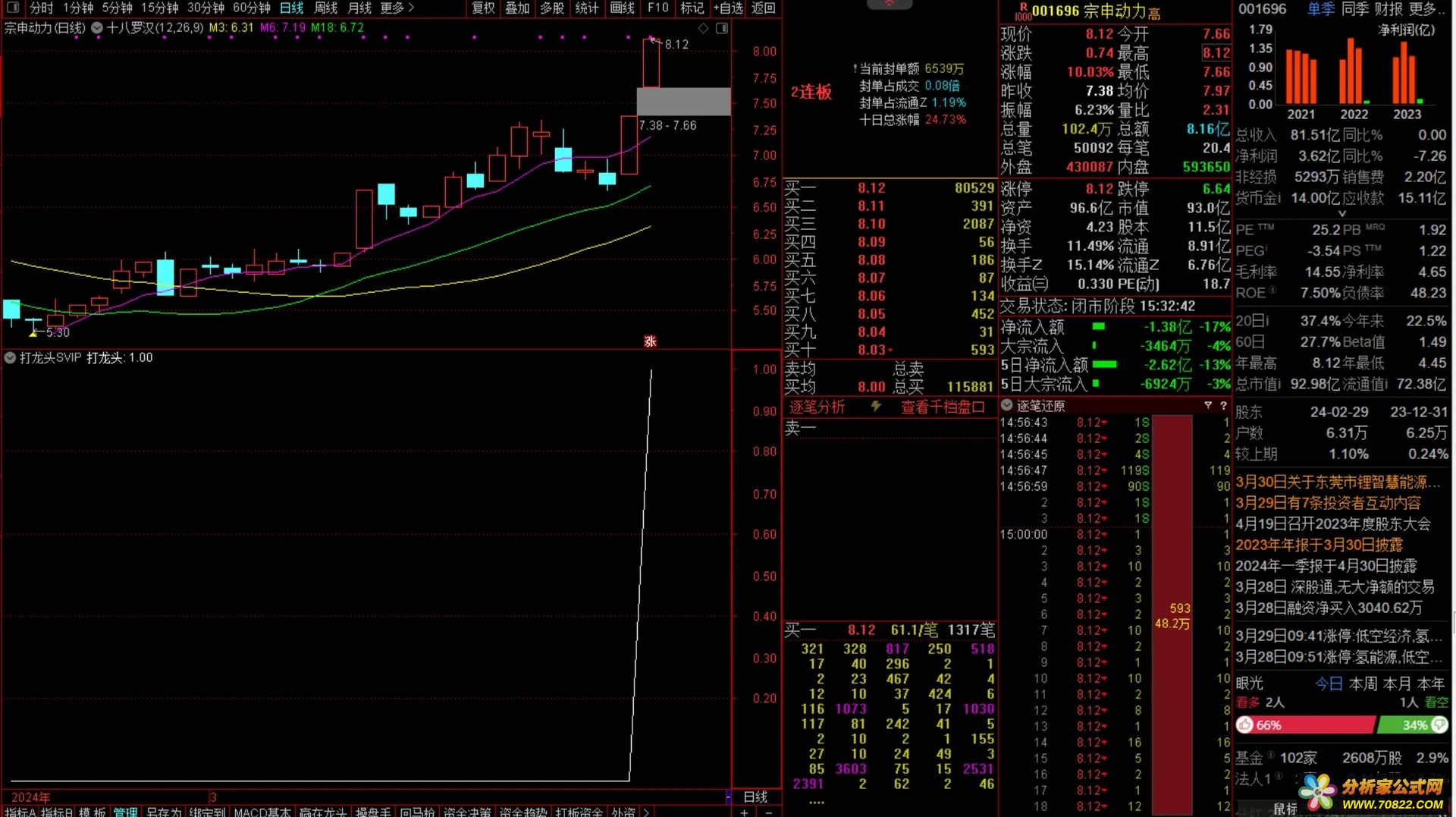Image resolution: width=1456 pixels, height=817 pixels.
Task: Add stock to watchlist via +自选
Action: coord(728,8)
